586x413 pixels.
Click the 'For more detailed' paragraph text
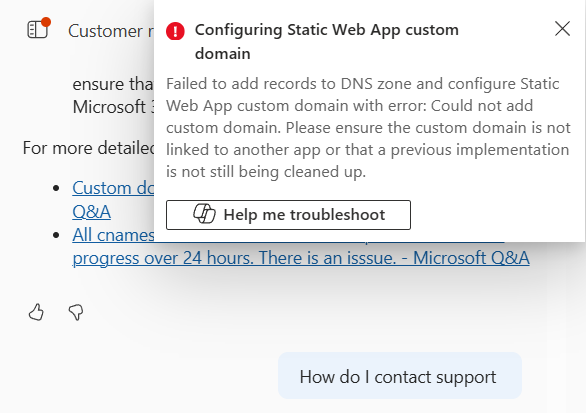tap(89, 148)
